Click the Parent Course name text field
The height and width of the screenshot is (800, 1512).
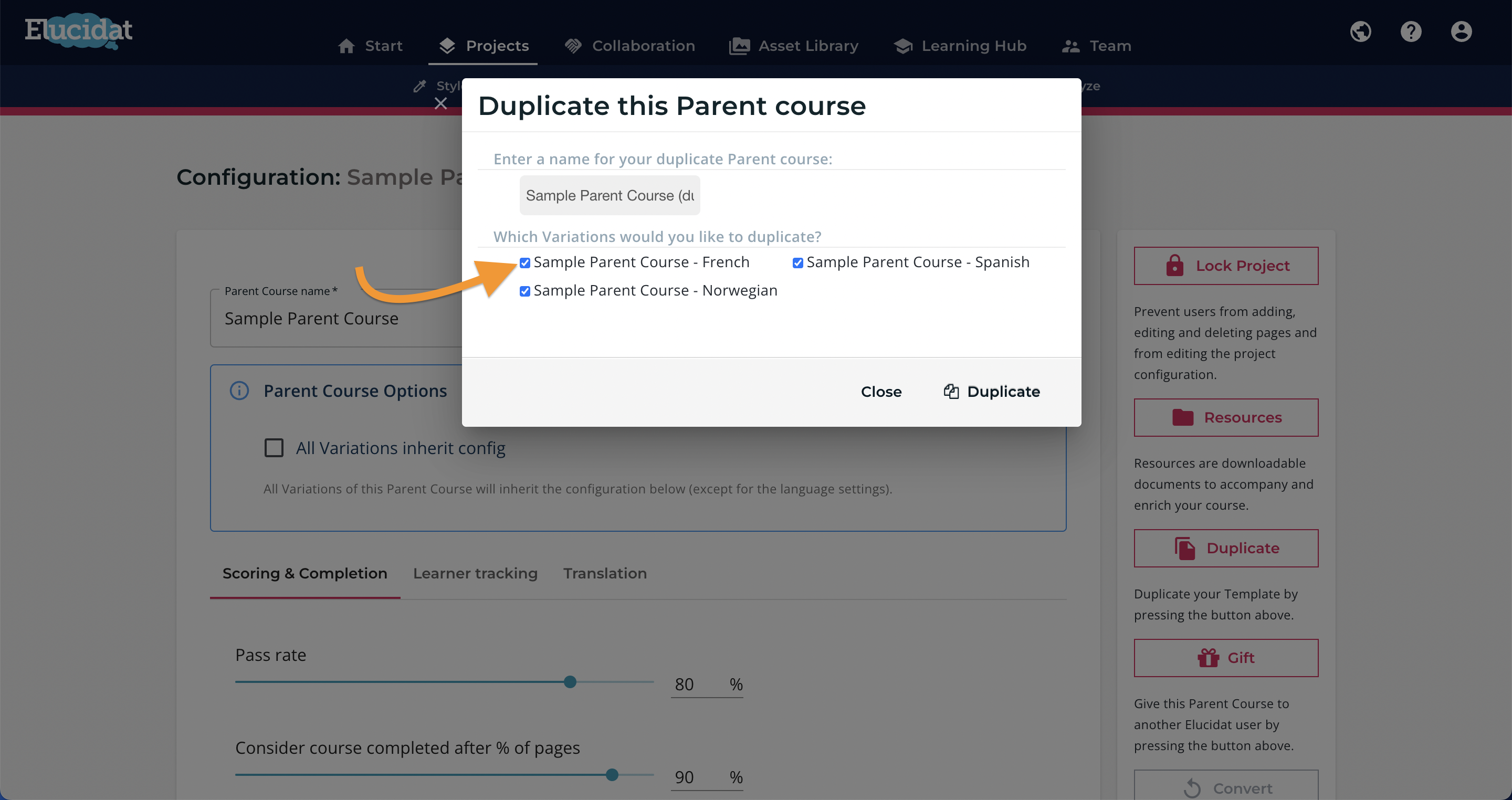click(x=337, y=319)
